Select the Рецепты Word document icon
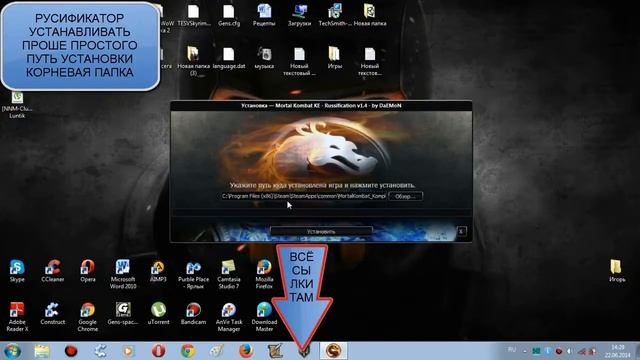 click(x=264, y=15)
